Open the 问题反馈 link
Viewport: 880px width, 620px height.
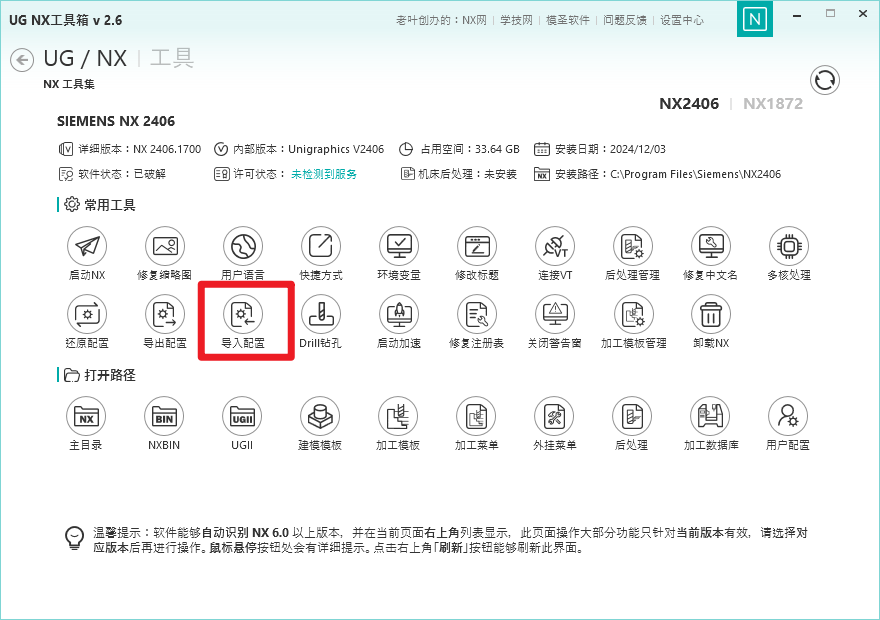tap(625, 20)
